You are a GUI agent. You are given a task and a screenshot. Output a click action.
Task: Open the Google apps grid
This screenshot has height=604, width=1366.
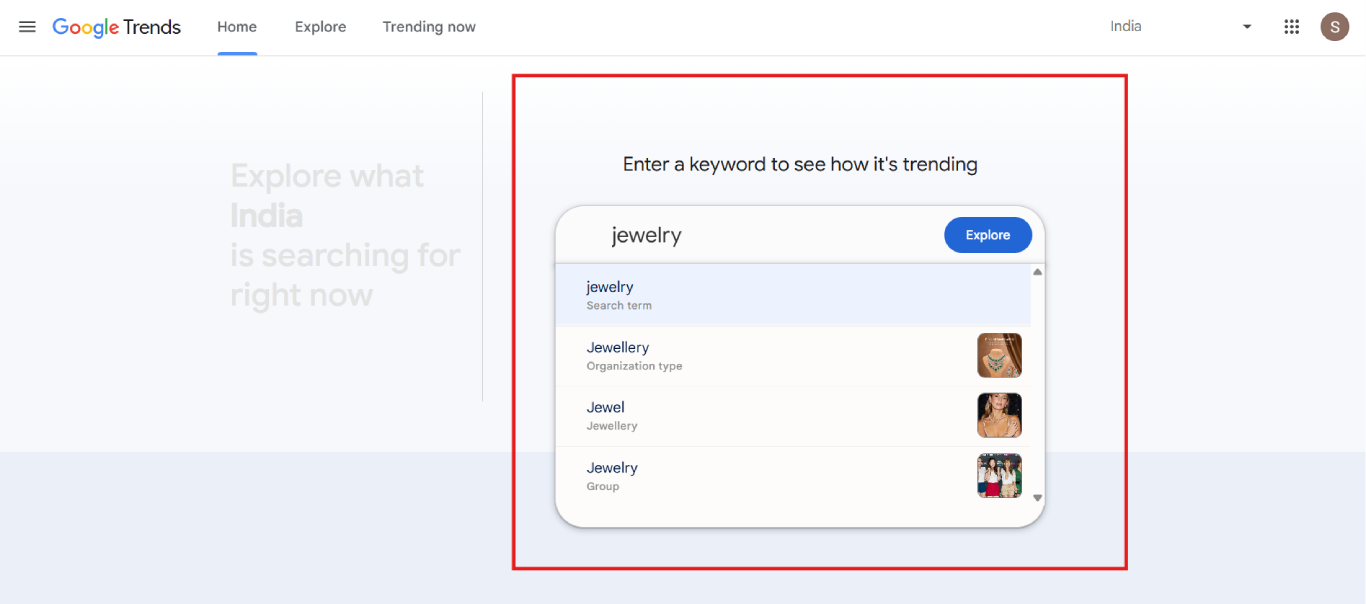click(1291, 27)
